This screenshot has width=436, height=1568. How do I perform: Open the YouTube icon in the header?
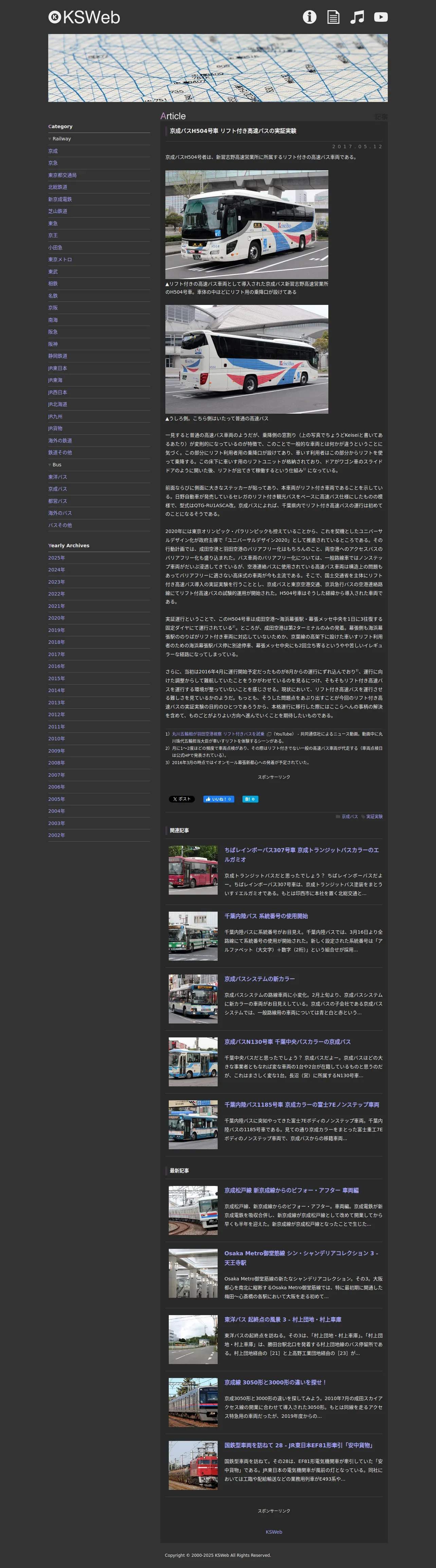click(x=381, y=17)
